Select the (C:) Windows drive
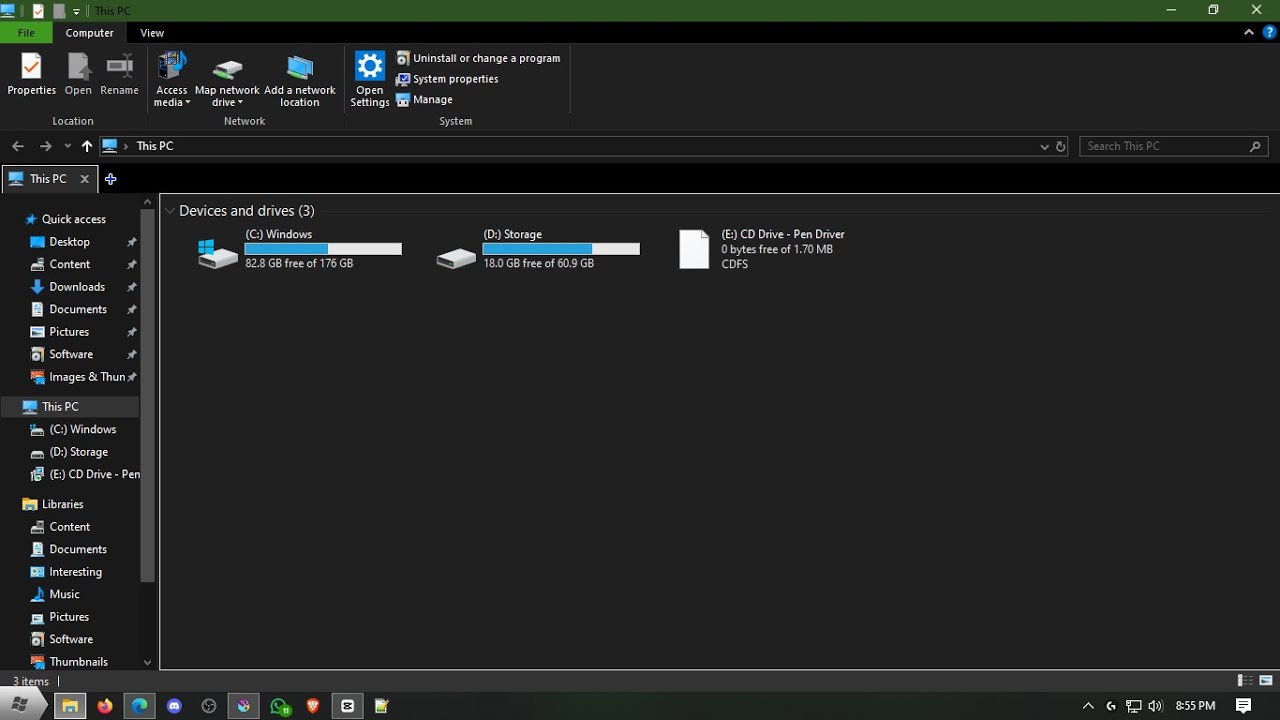The width and height of the screenshot is (1280, 720). [x=300, y=249]
